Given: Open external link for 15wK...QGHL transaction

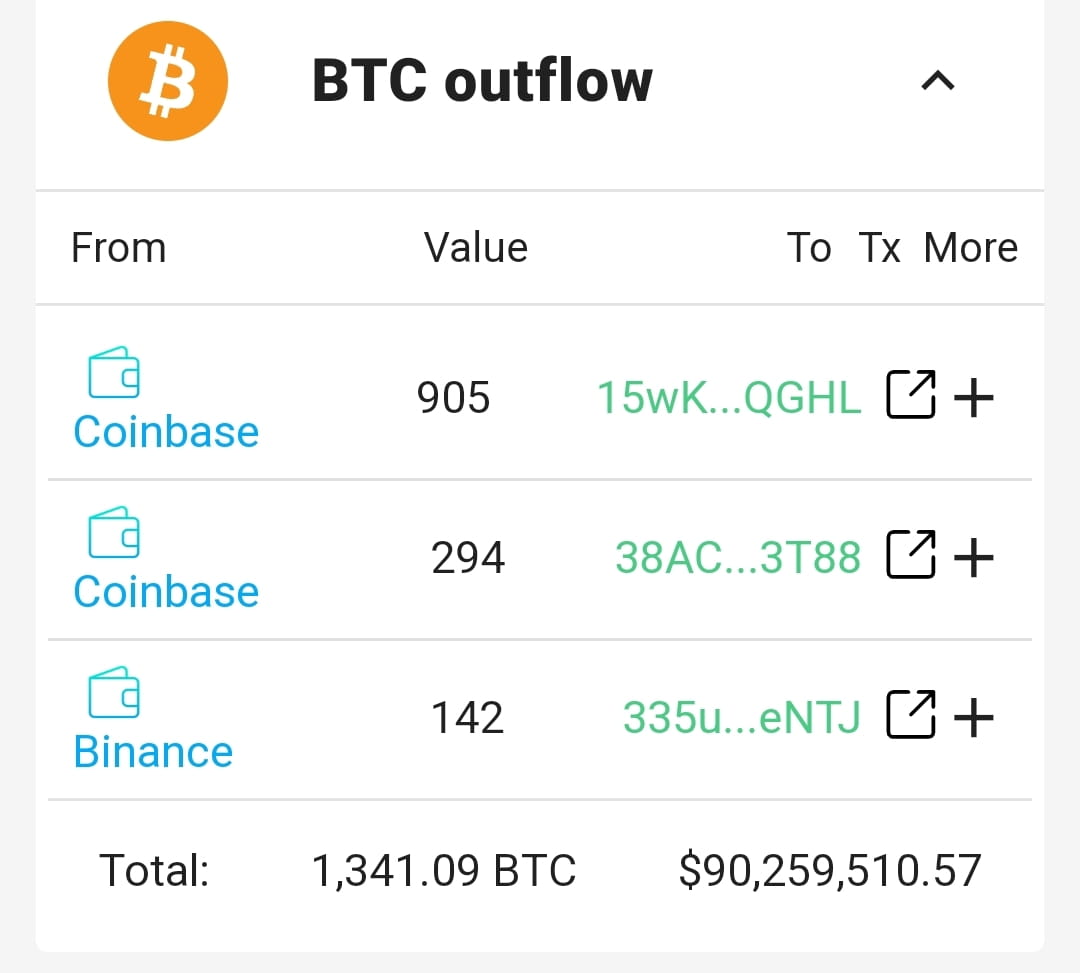Looking at the screenshot, I should click(910, 396).
